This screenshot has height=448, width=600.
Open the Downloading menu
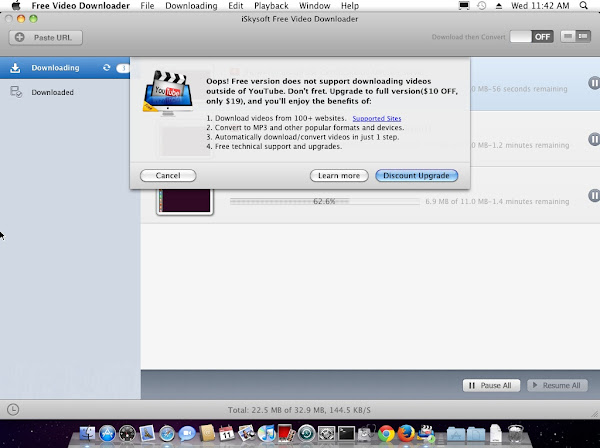click(x=191, y=6)
